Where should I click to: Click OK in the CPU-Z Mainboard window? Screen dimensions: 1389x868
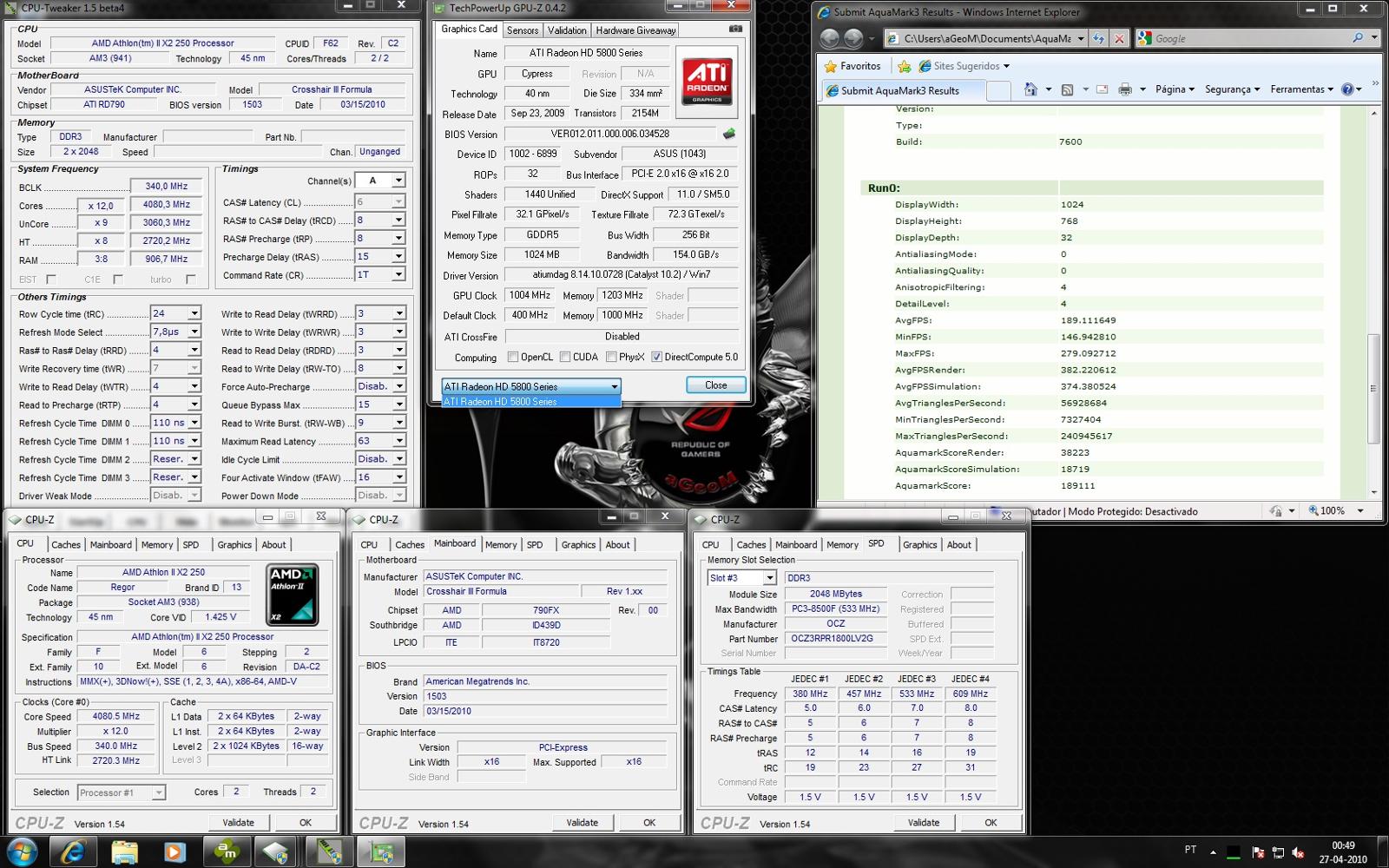pyautogui.click(x=649, y=823)
